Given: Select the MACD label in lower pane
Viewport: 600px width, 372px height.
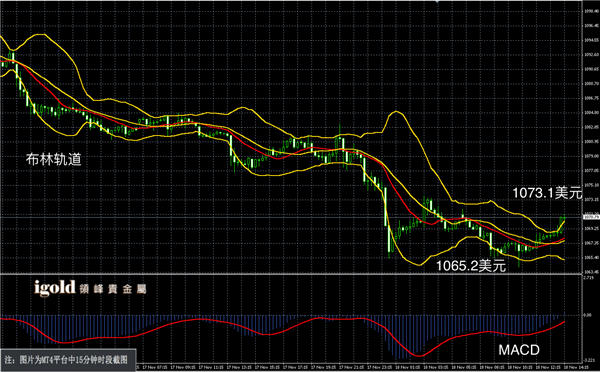Looking at the screenshot, I should pyautogui.click(x=519, y=350).
